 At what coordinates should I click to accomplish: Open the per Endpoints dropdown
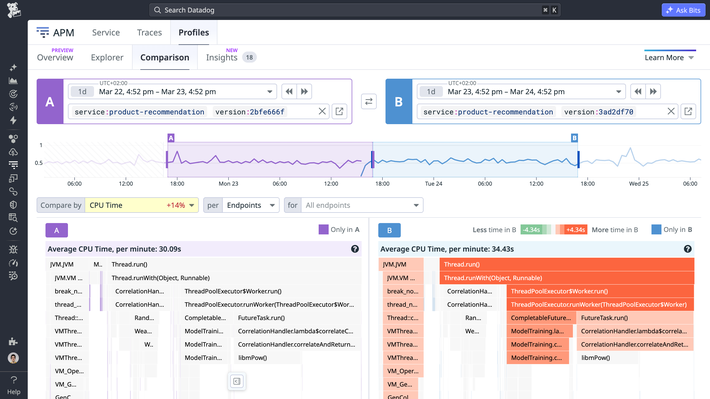pos(250,205)
